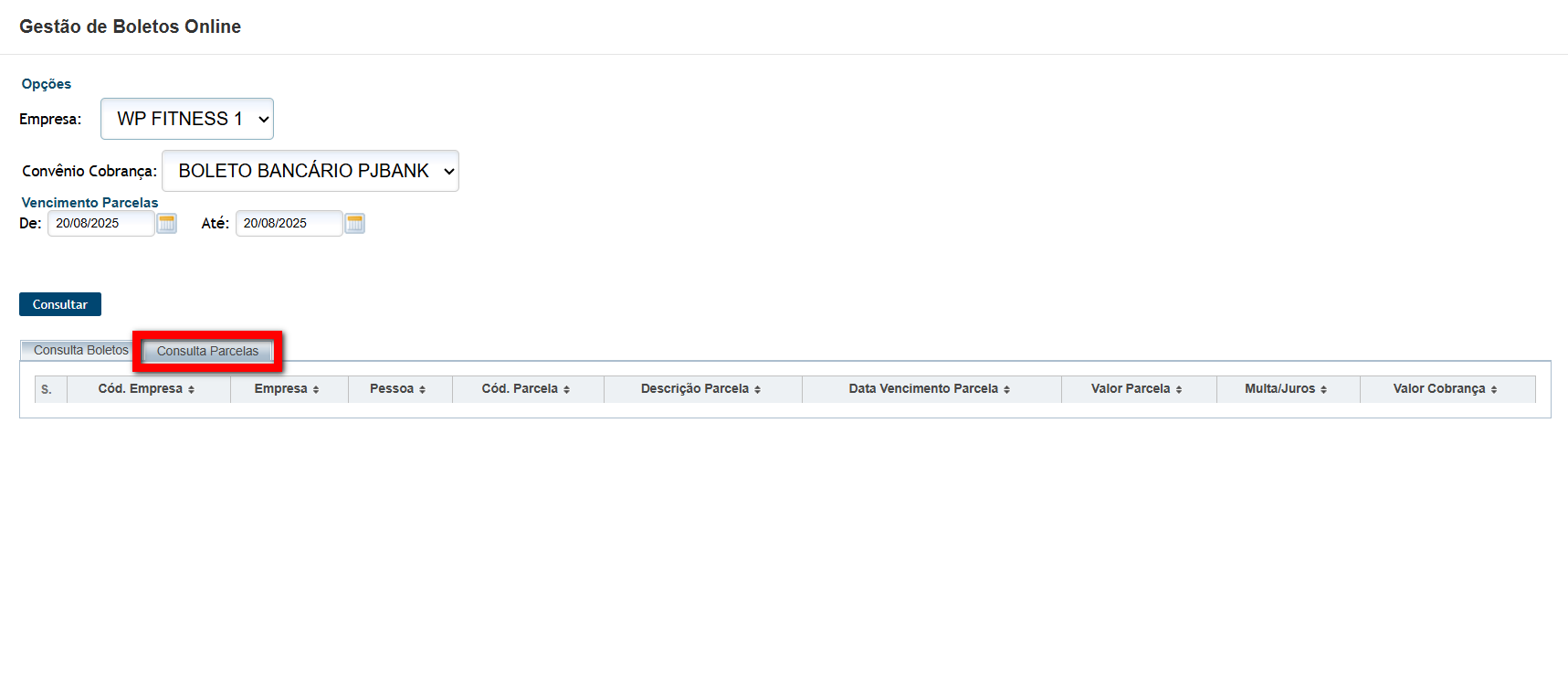Open calendar picker for the Até date

point(354,223)
